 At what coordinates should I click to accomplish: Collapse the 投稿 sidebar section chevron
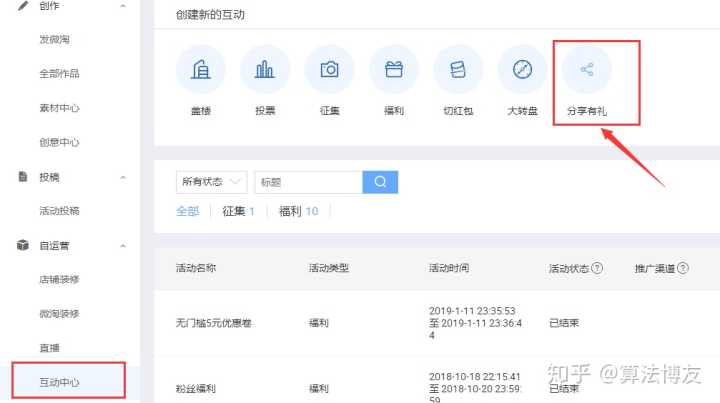[x=123, y=178]
